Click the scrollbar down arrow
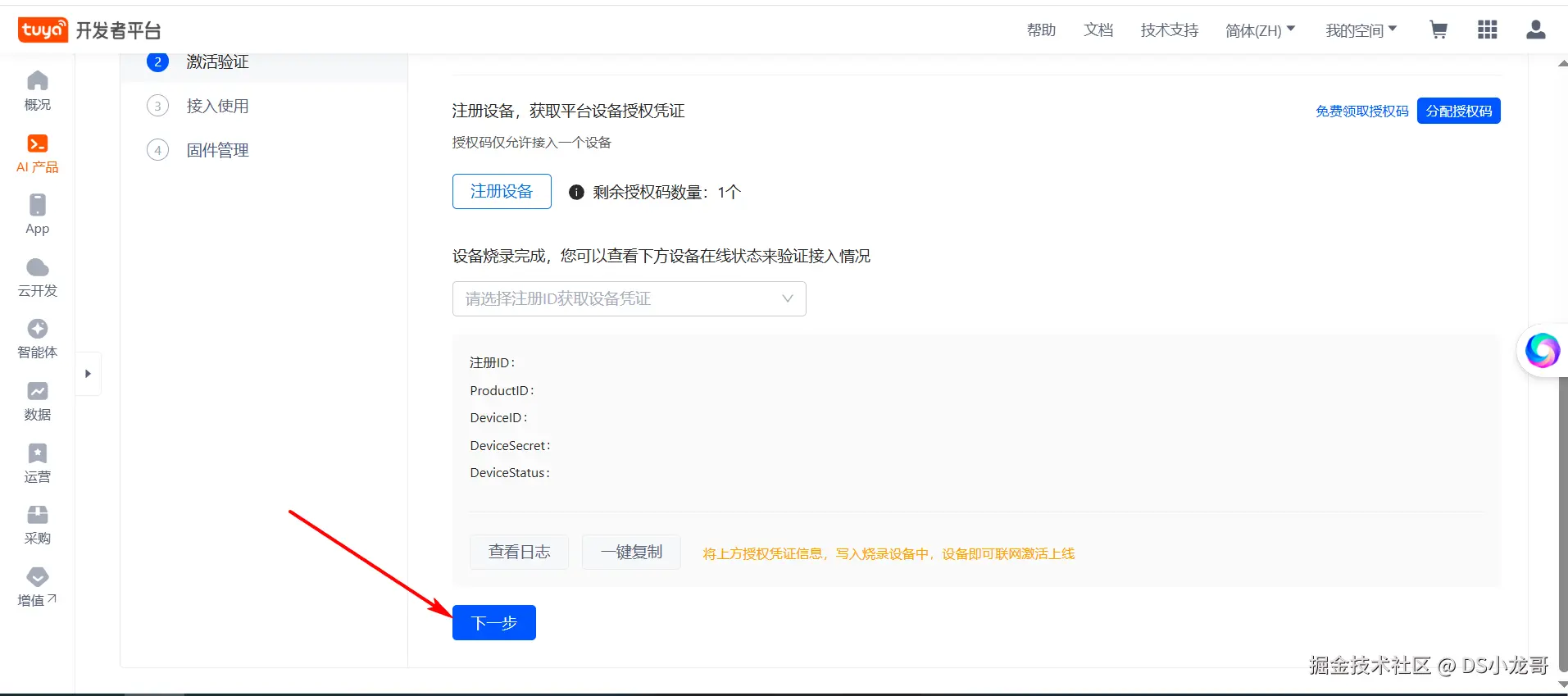This screenshot has height=696, width=1568. [x=1562, y=685]
